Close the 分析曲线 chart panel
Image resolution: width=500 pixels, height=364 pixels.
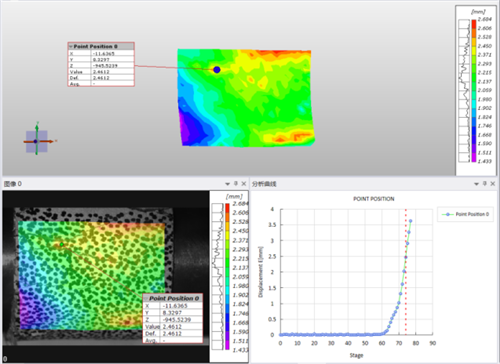coord(493,184)
